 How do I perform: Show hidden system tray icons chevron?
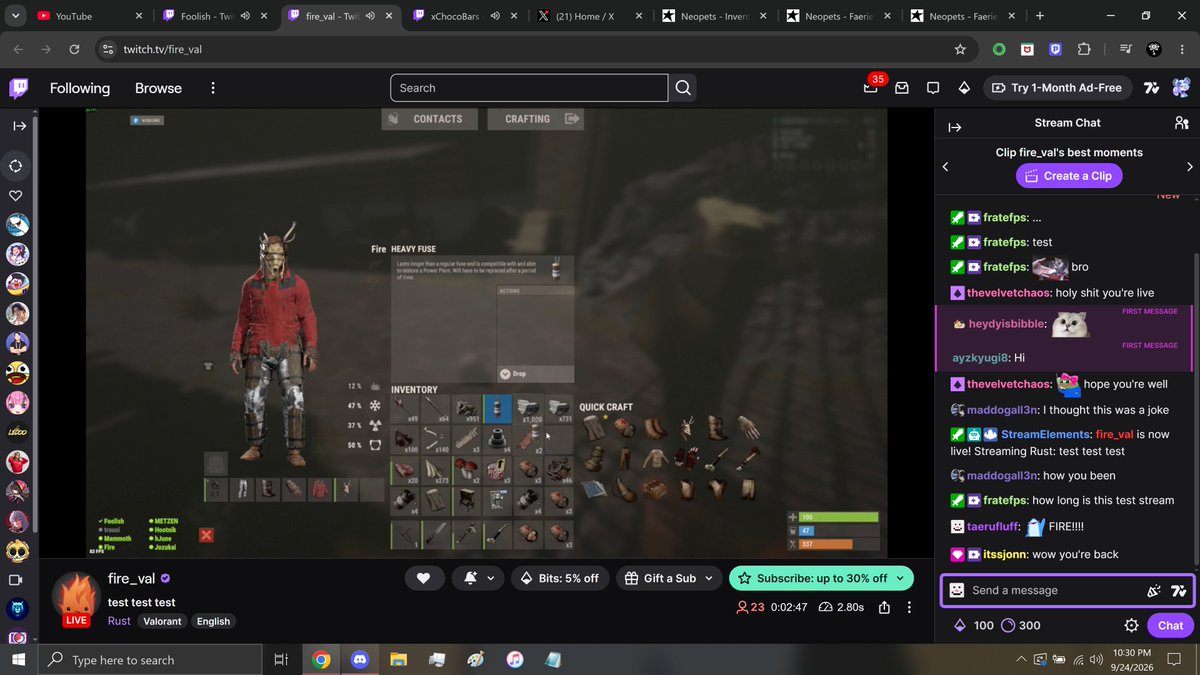click(x=1021, y=660)
